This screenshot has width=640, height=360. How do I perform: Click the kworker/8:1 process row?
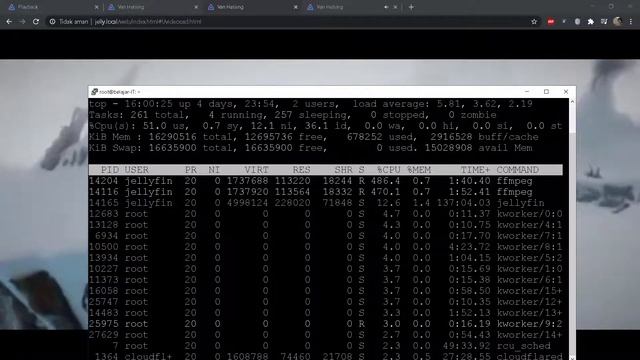(325, 247)
